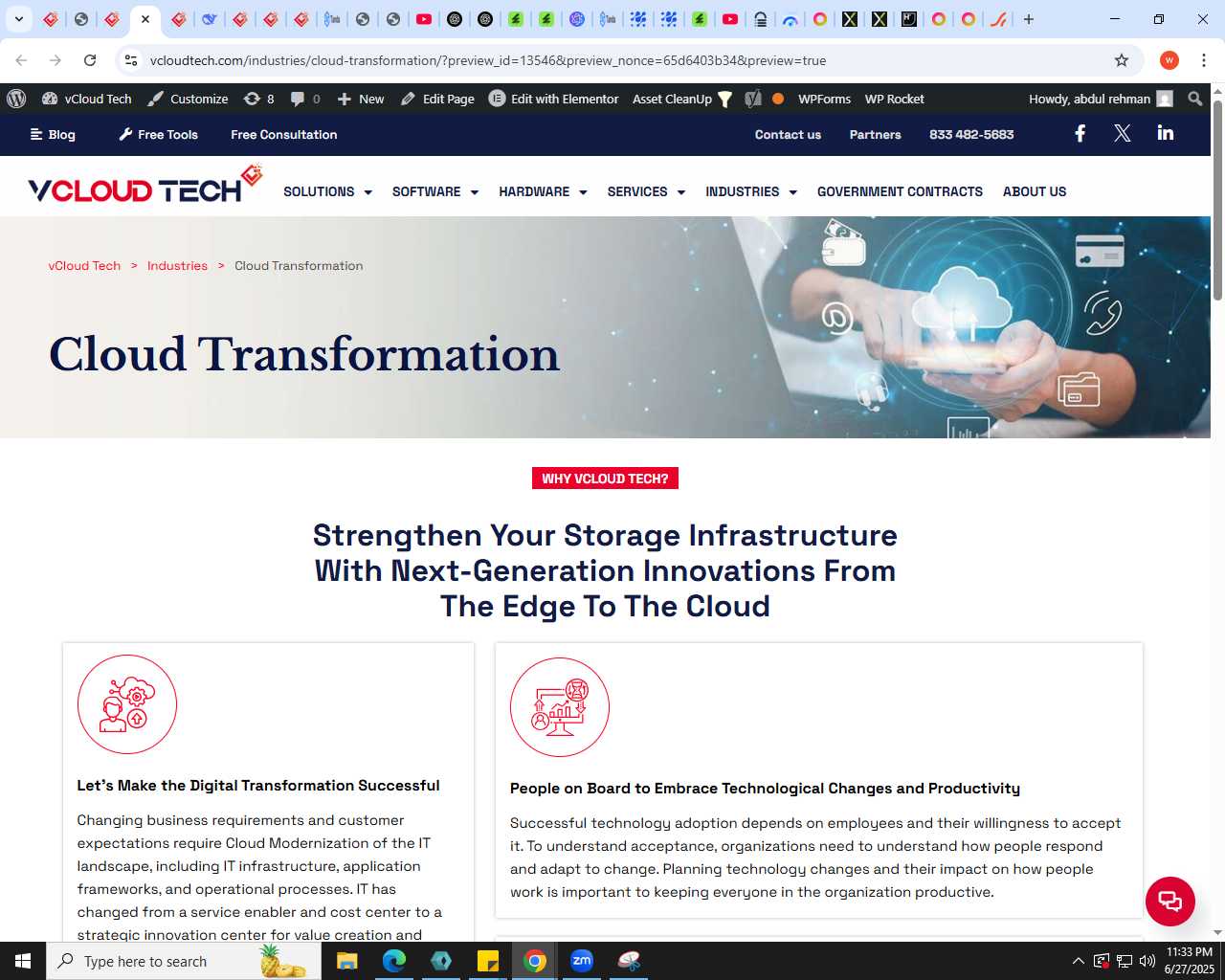Open Sticky Notes from taskbar

pyautogui.click(x=488, y=961)
